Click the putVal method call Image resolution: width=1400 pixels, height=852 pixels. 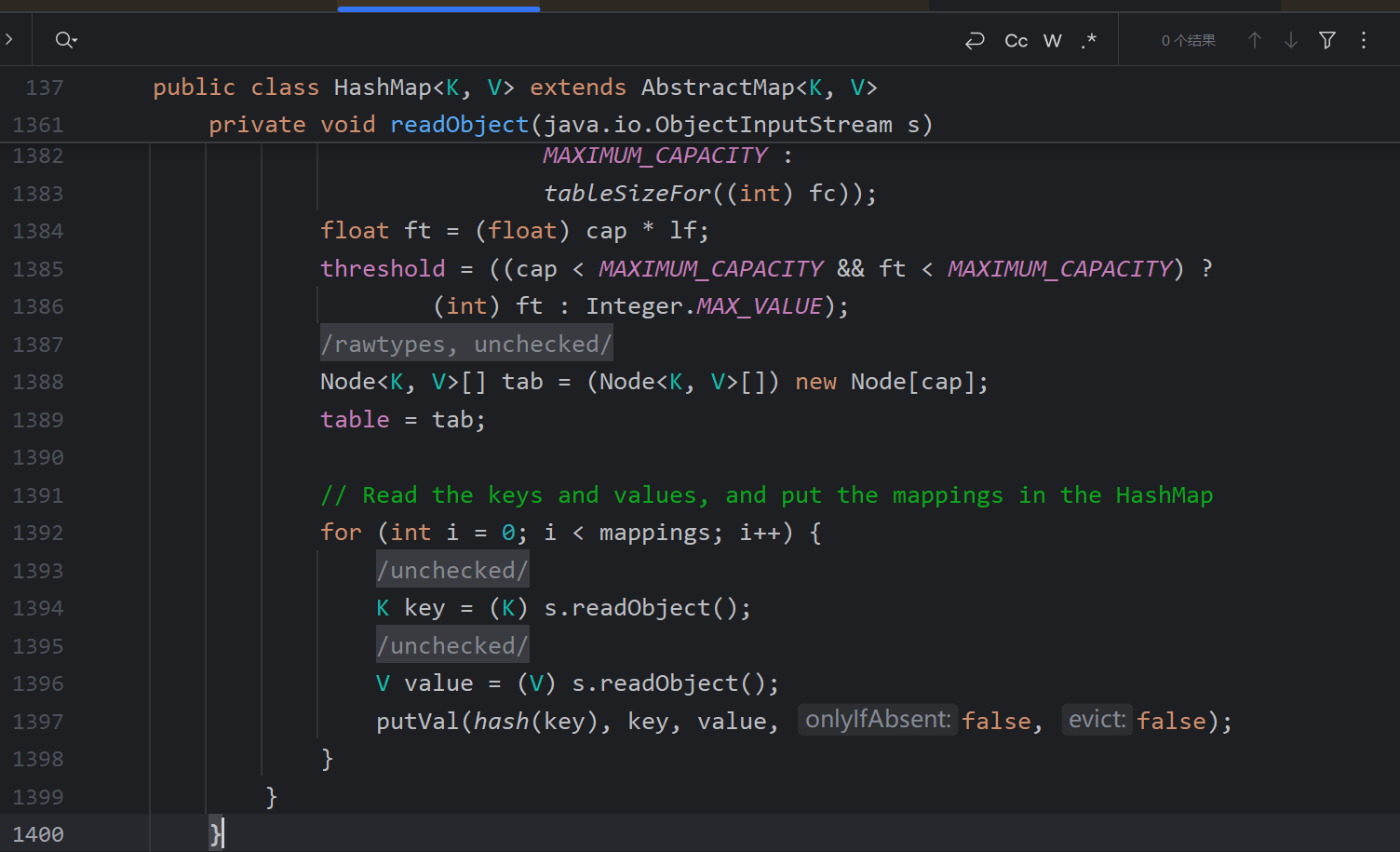418,722
